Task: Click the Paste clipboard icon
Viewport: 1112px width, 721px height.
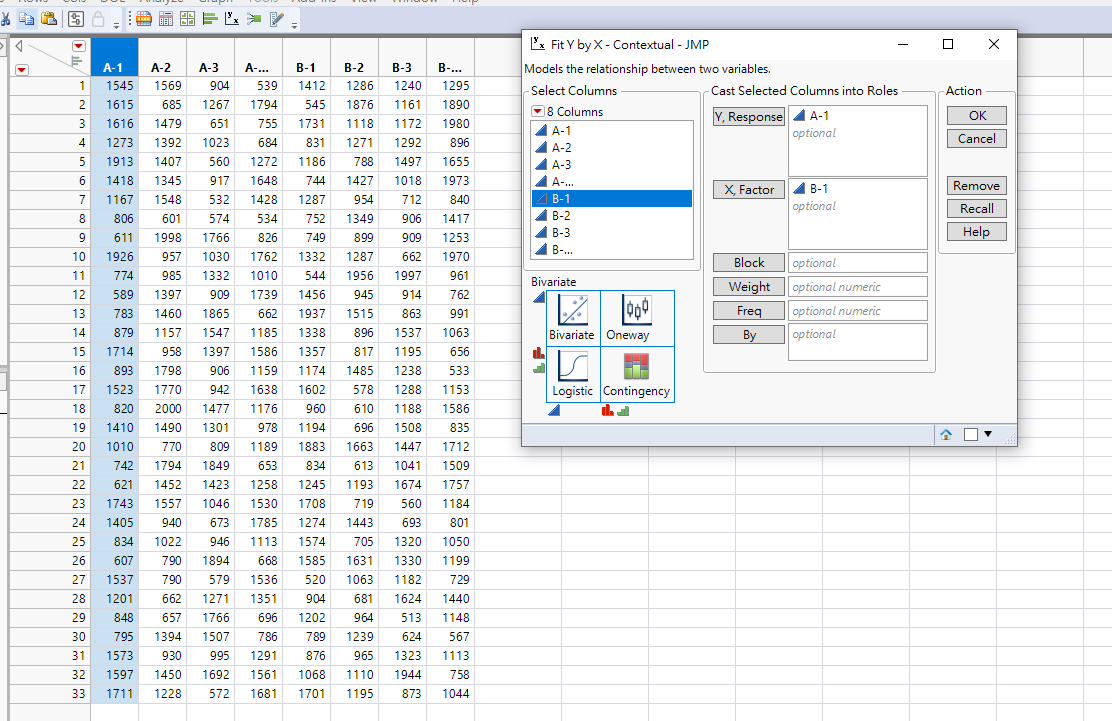Action: pyautogui.click(x=48, y=19)
